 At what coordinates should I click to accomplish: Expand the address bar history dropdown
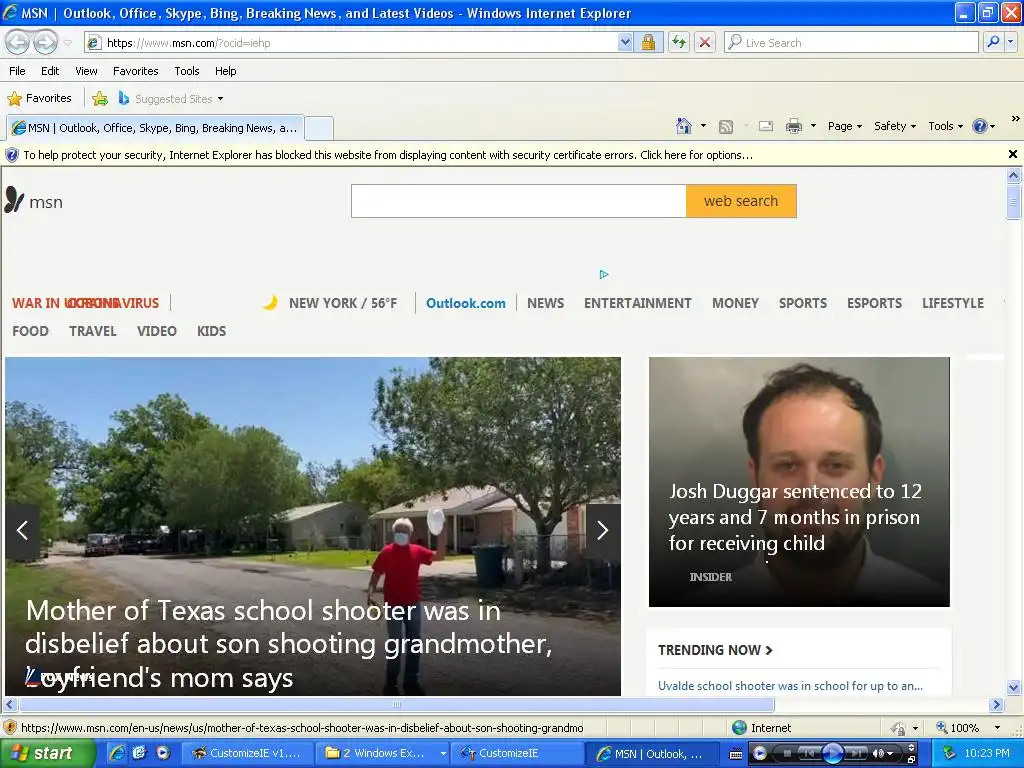click(x=625, y=43)
